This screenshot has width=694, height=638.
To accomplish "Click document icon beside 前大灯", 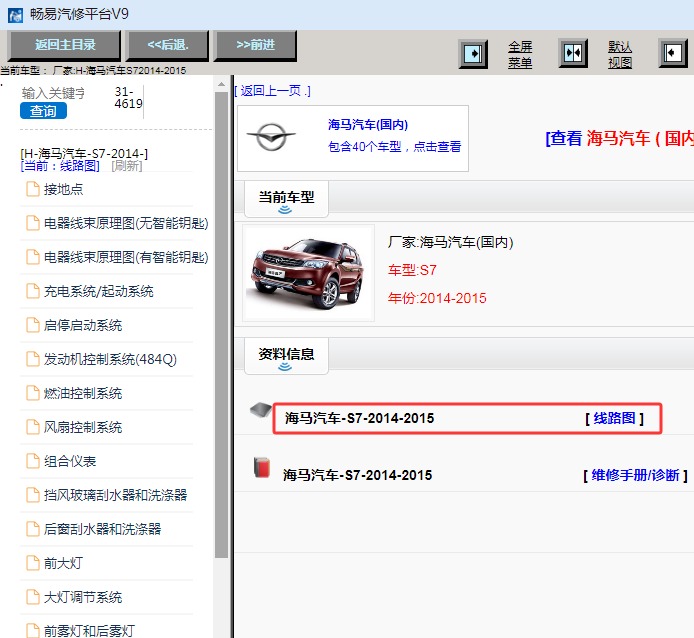I will coord(33,563).
